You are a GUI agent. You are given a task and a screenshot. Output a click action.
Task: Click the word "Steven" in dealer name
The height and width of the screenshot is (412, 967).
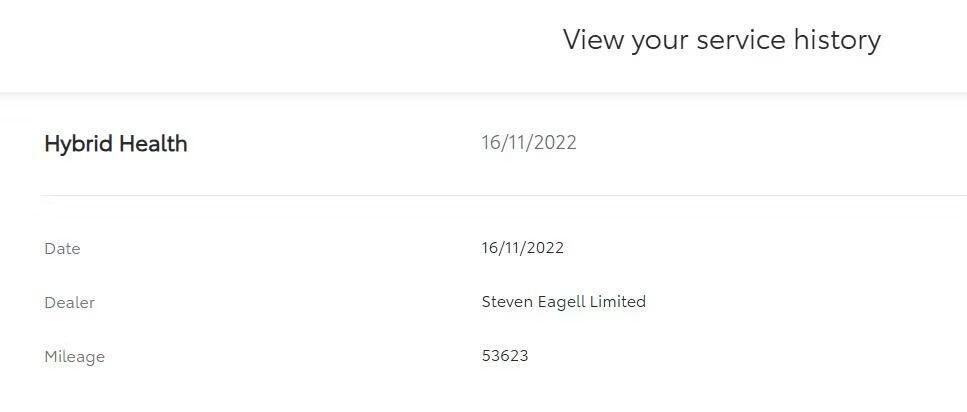click(x=507, y=302)
